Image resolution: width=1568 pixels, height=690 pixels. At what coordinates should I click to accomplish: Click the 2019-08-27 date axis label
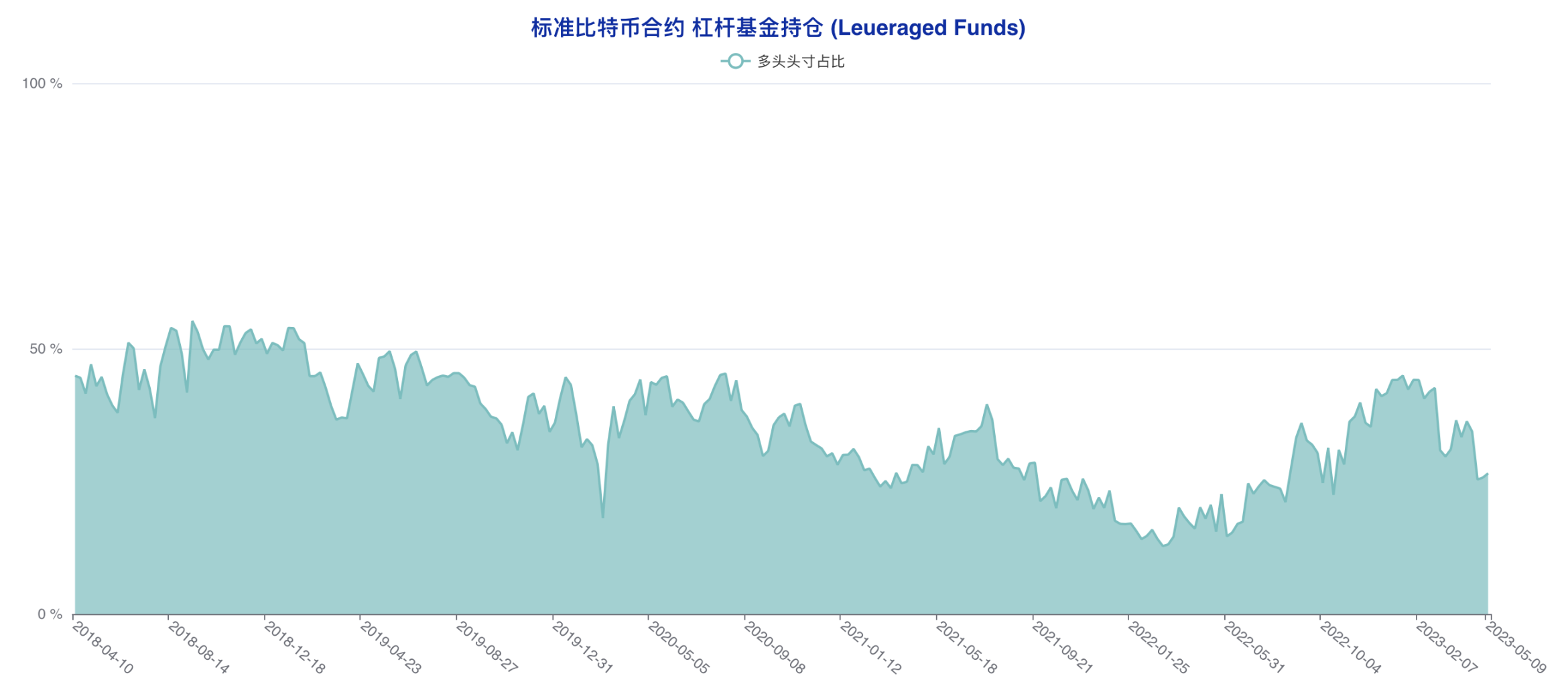click(x=486, y=648)
